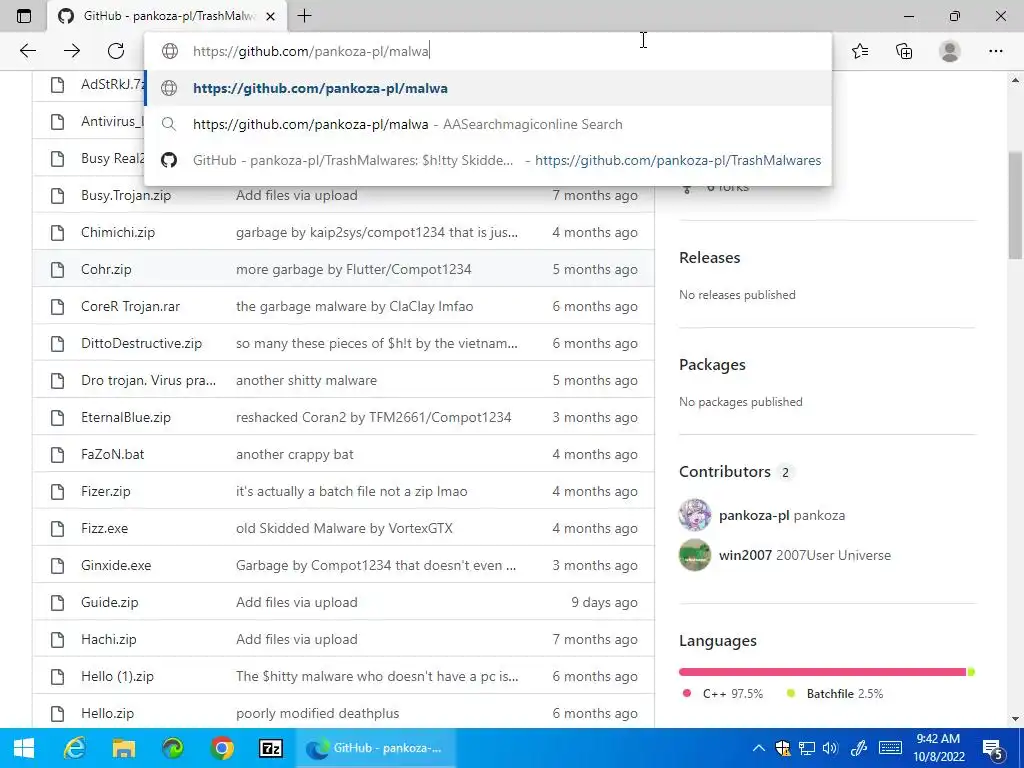Click the file icon beside FaZoN.bat
The width and height of the screenshot is (1024, 768).
[57, 454]
